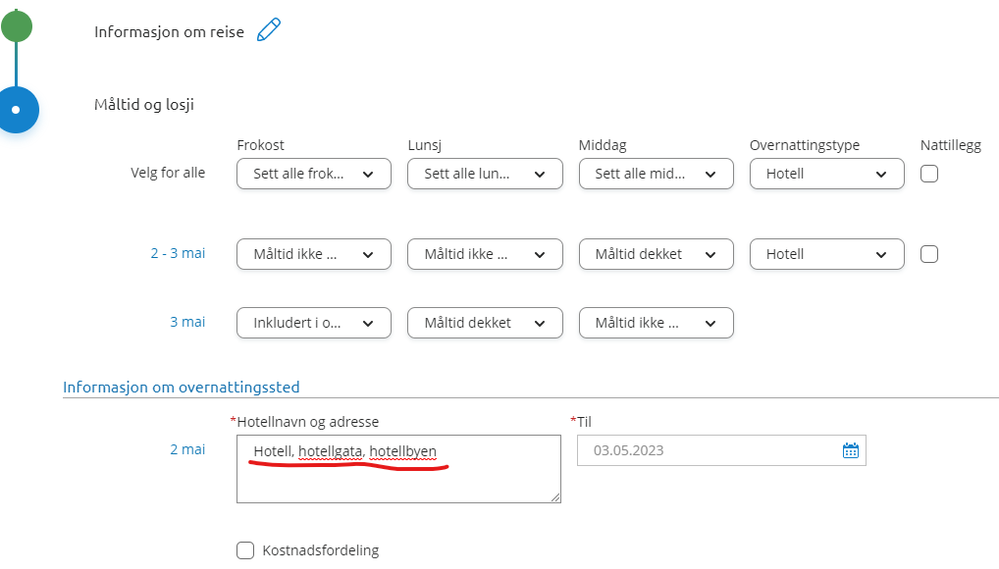Image resolution: width=999 pixels, height=569 pixels.
Task: Click the Overnattingstype column header
Action: coord(804,145)
